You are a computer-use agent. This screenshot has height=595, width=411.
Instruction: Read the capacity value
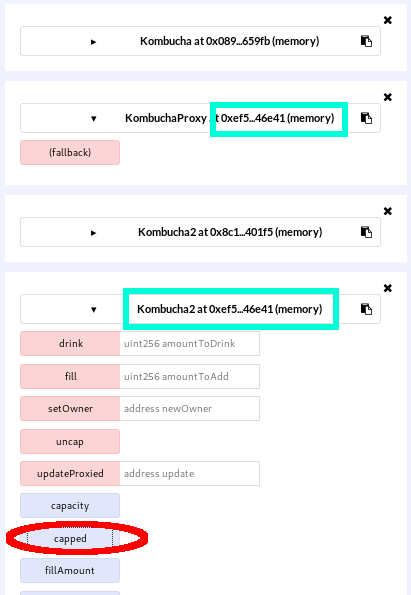70,506
